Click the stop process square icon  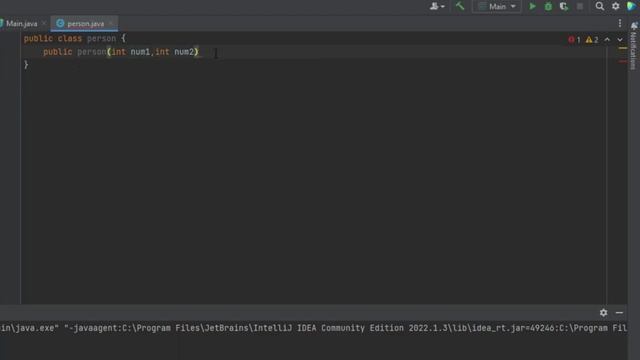pyautogui.click(x=580, y=7)
